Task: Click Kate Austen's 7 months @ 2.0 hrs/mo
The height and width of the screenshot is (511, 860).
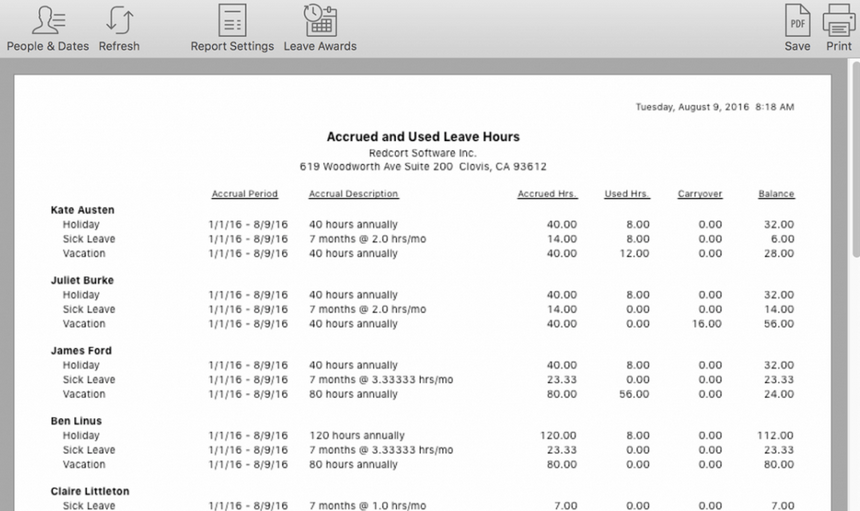Action: coord(367,239)
